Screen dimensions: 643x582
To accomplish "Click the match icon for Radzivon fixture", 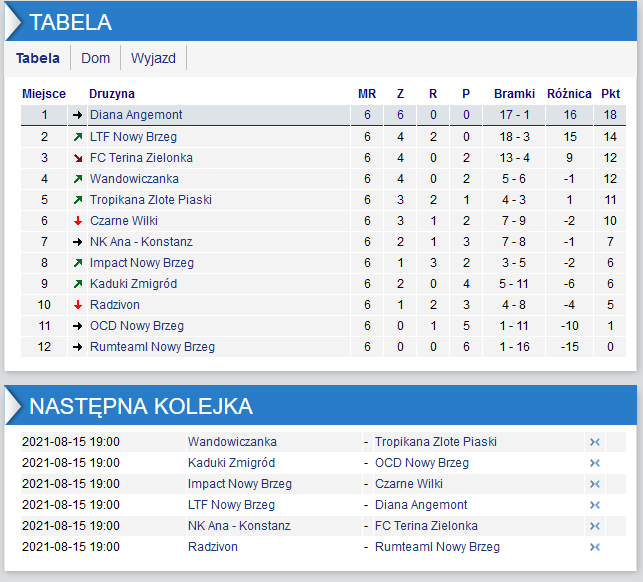I will [594, 547].
